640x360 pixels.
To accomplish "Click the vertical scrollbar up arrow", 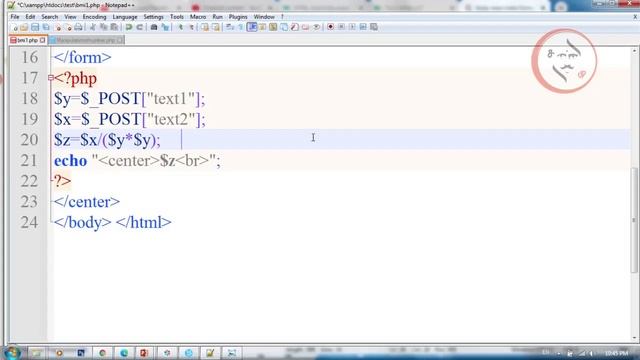I will click(x=634, y=52).
